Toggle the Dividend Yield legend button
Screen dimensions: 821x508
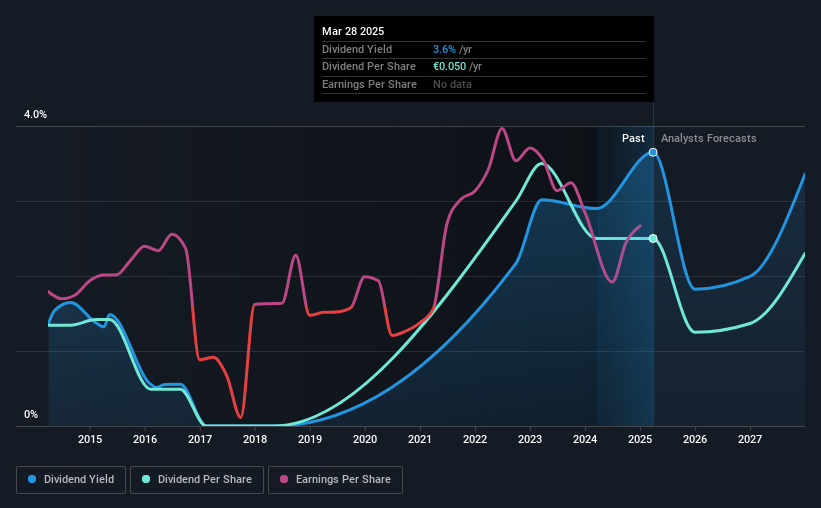[x=71, y=480]
